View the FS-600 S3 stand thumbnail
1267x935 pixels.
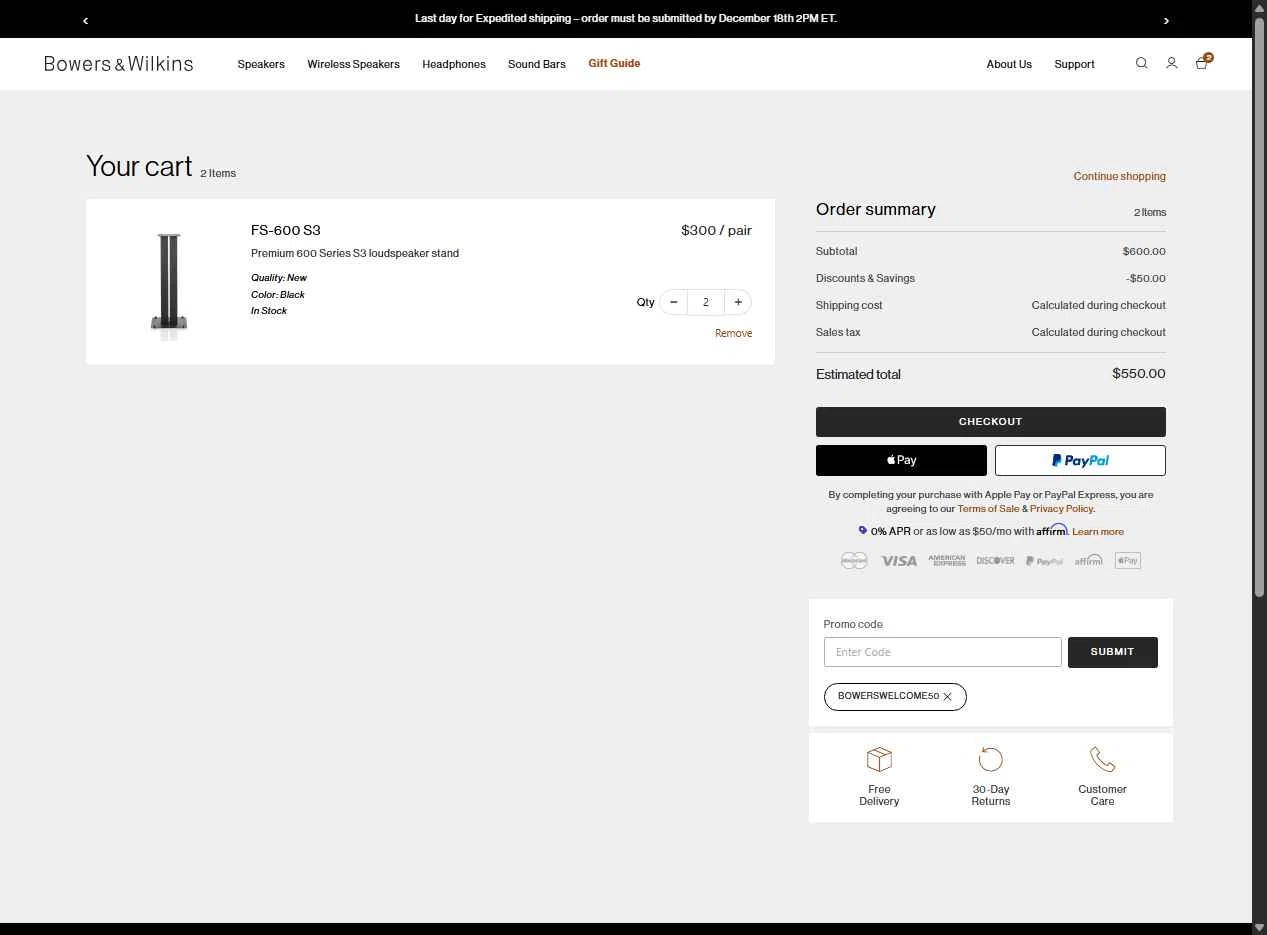coord(169,286)
